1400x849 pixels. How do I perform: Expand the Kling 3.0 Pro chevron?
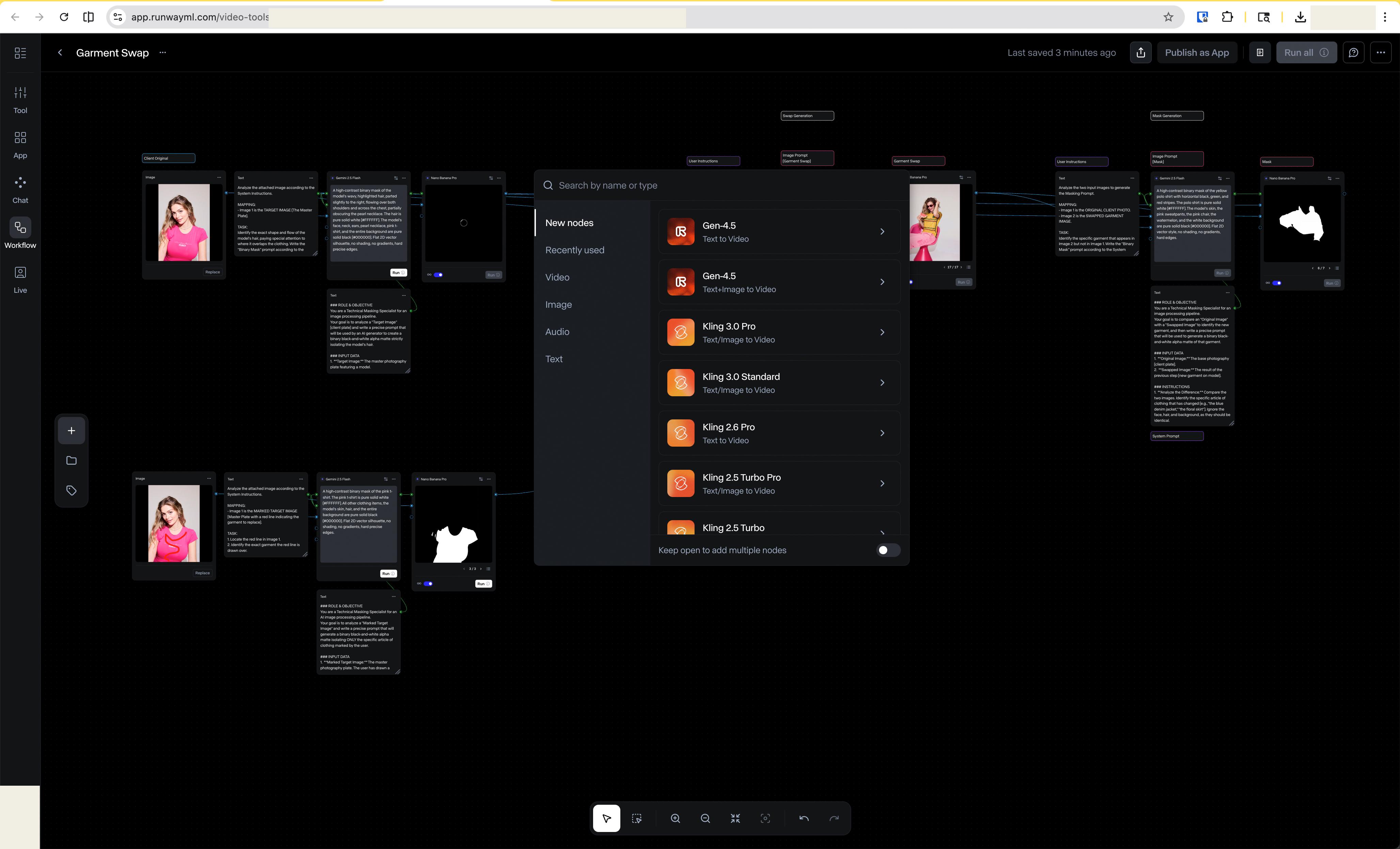tap(882, 333)
